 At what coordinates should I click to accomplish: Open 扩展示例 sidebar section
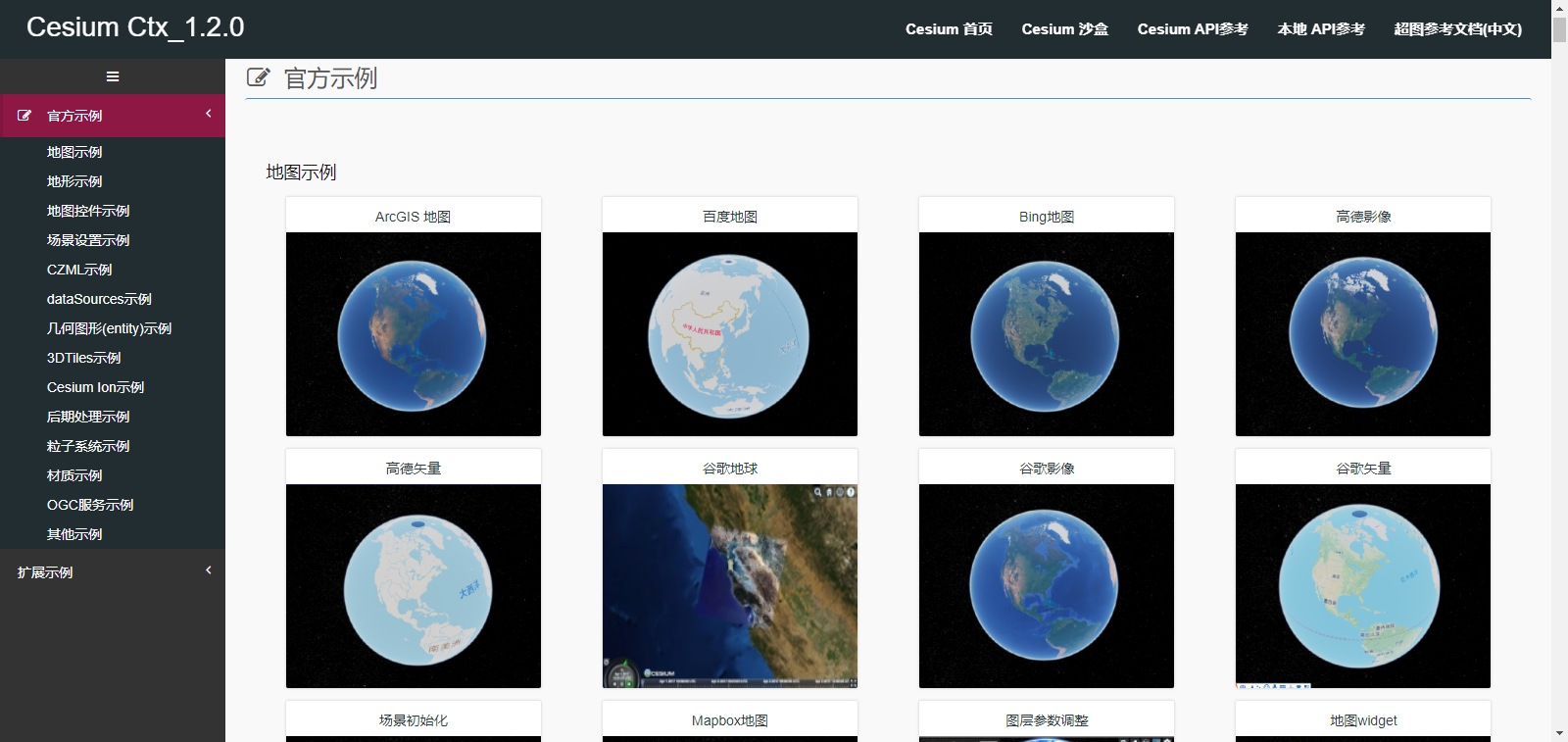click(113, 572)
